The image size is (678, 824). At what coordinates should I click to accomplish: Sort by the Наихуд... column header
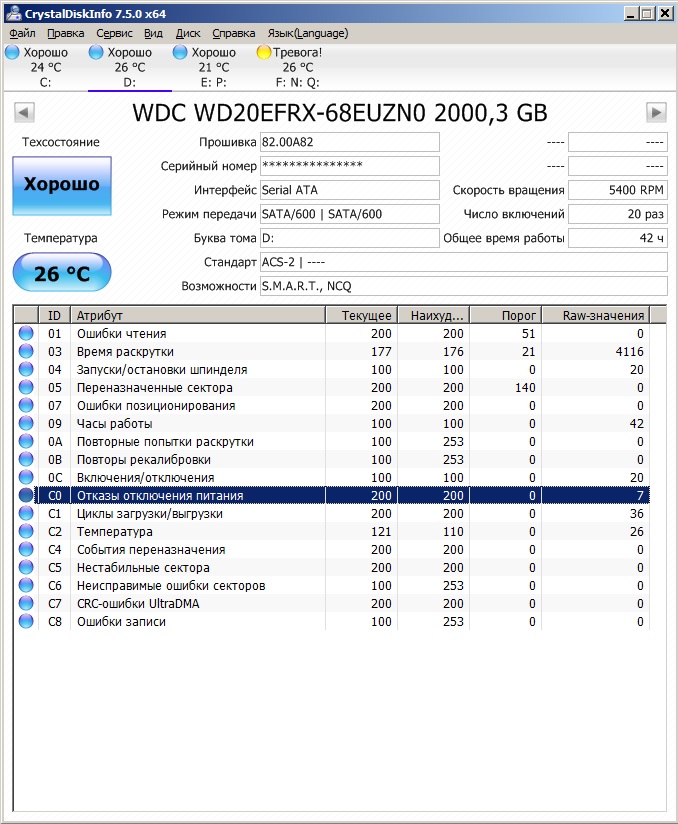434,315
